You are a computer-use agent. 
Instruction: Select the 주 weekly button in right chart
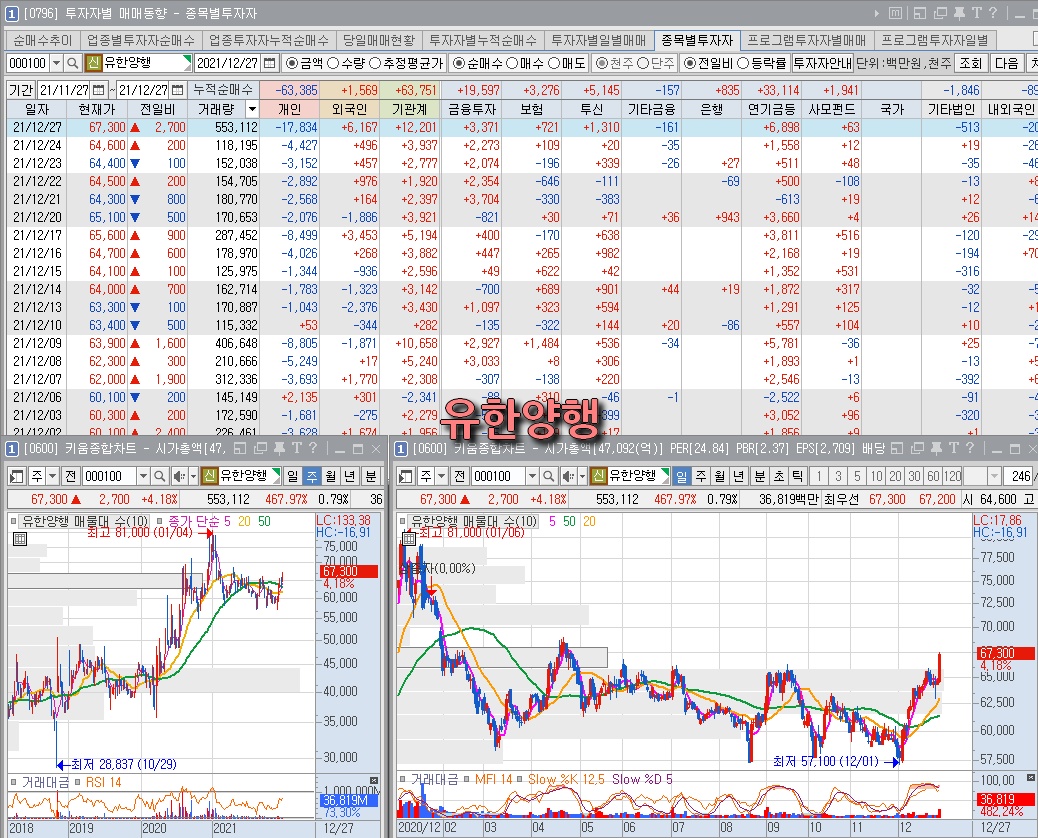tap(700, 476)
